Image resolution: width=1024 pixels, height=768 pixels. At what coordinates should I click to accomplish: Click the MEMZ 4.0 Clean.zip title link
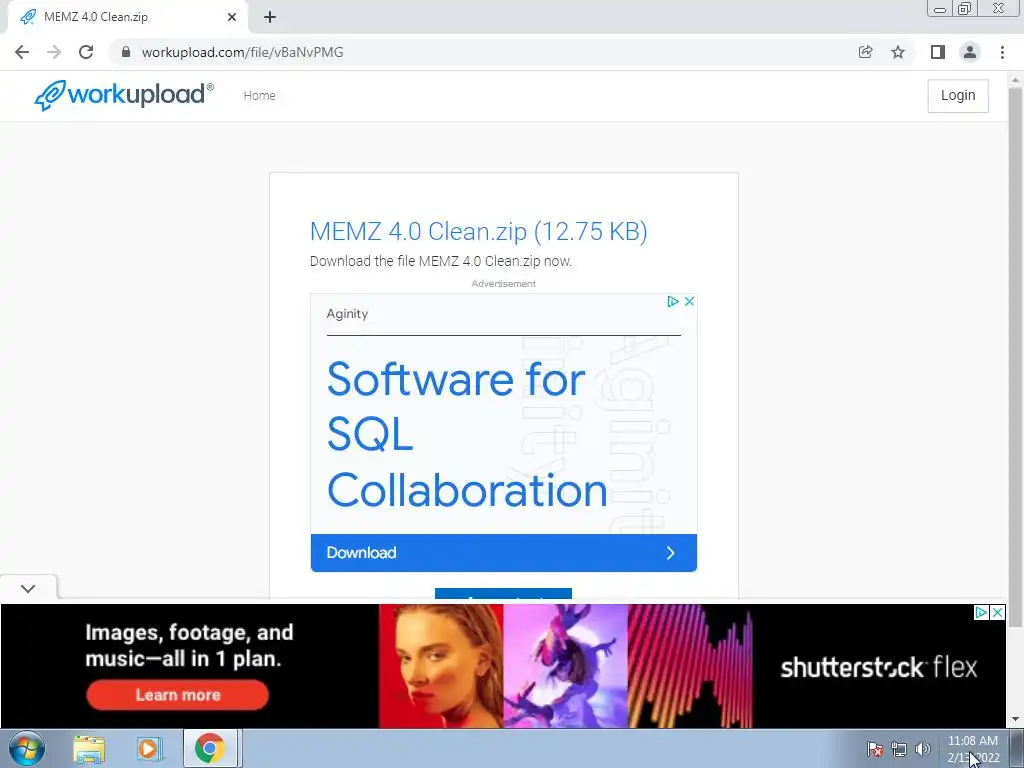pyautogui.click(x=478, y=231)
